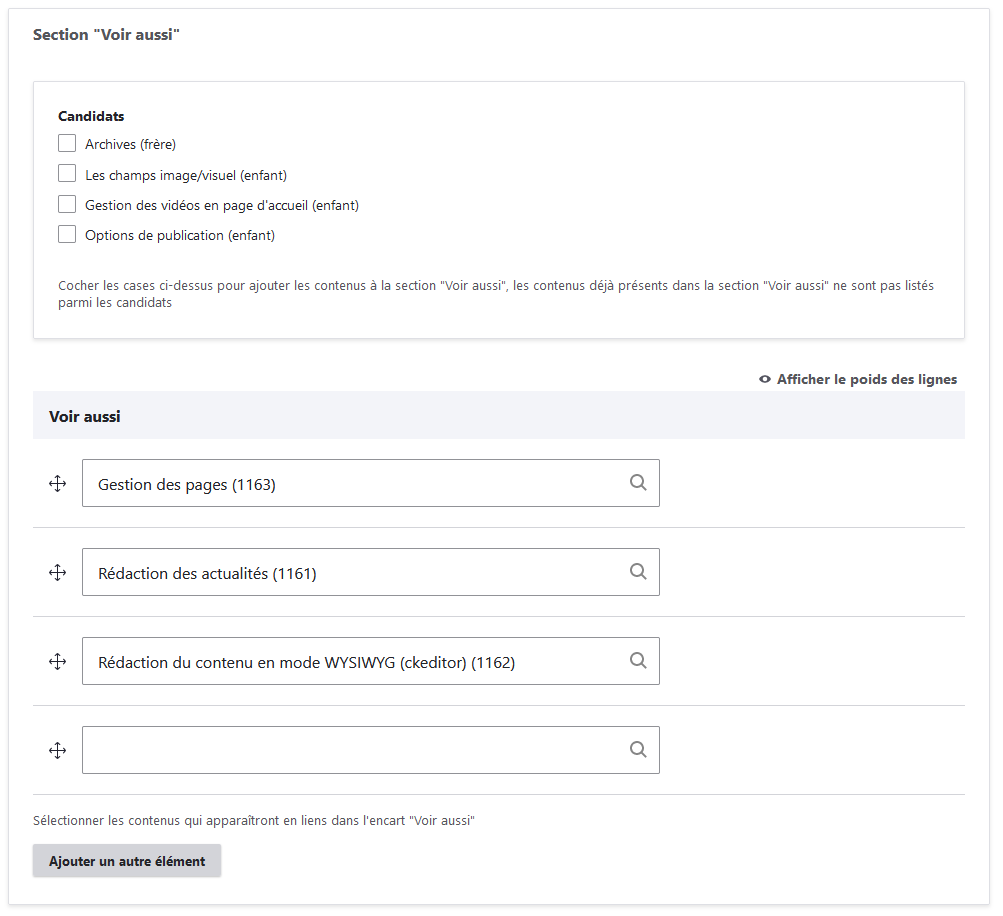This screenshot has width=1003, height=916.
Task: Check the Archives (frère) checkbox
Action: (x=67, y=144)
